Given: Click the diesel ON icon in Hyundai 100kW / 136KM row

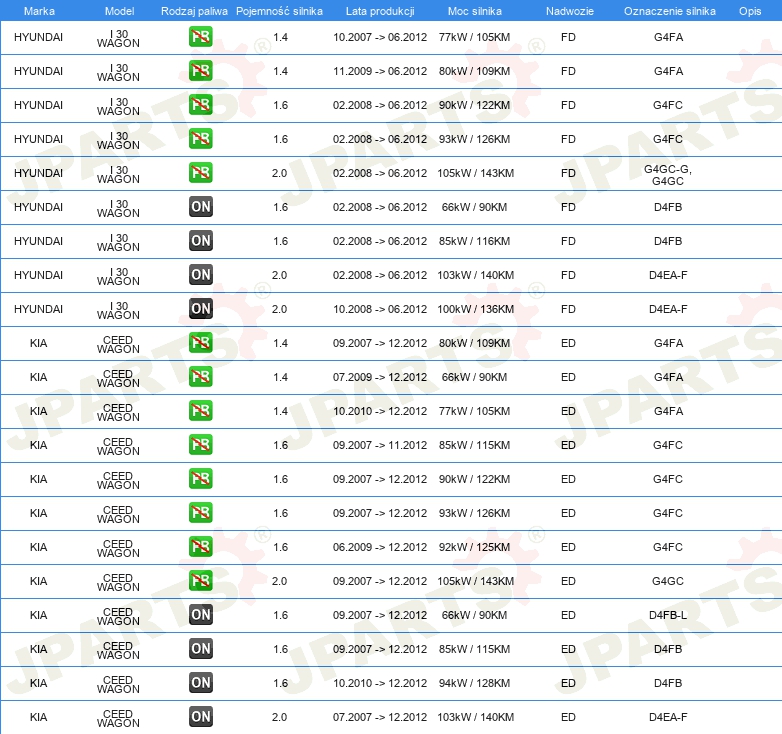Looking at the screenshot, I should coord(200,309).
